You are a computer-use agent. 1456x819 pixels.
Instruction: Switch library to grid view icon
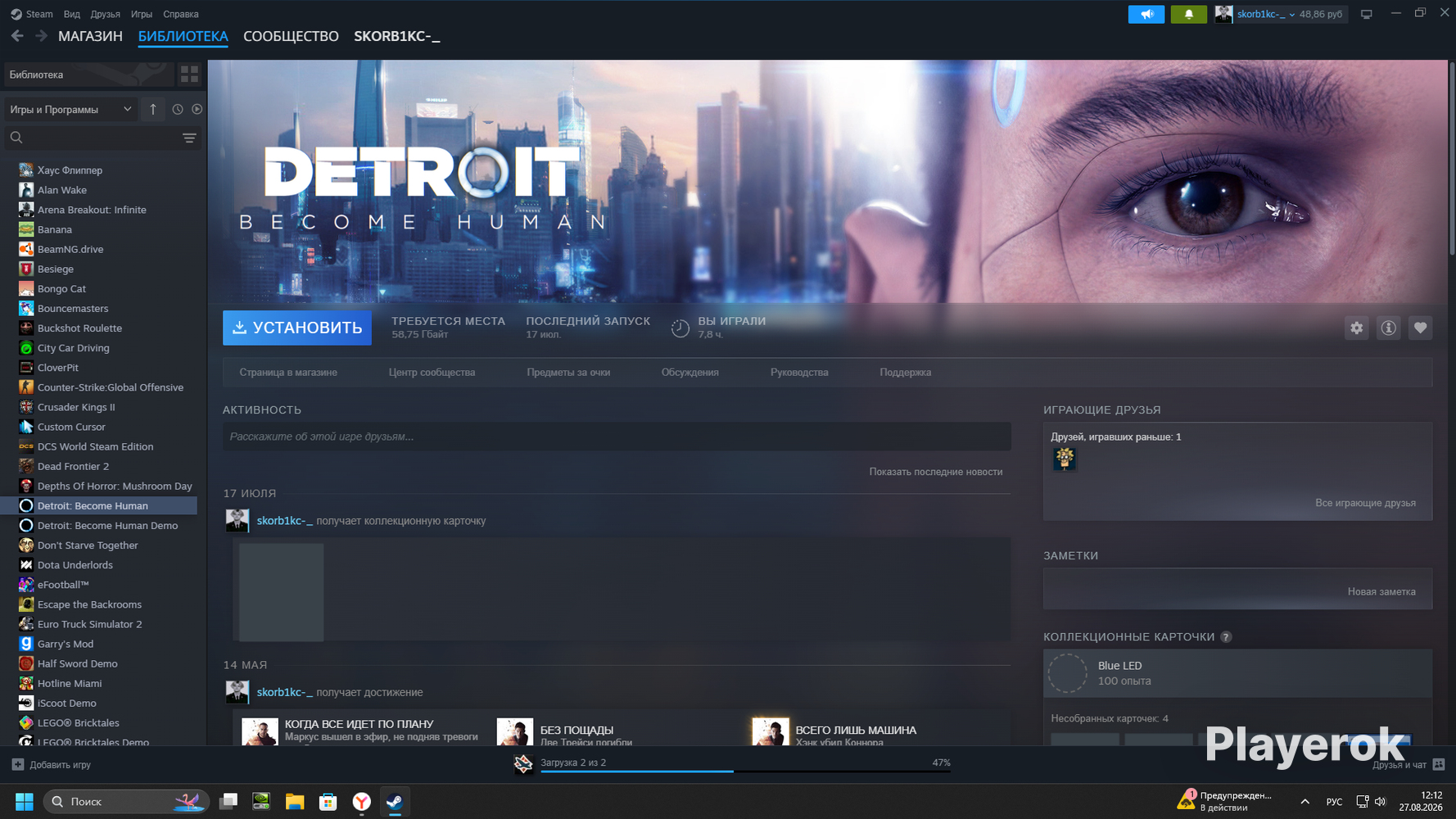(189, 75)
